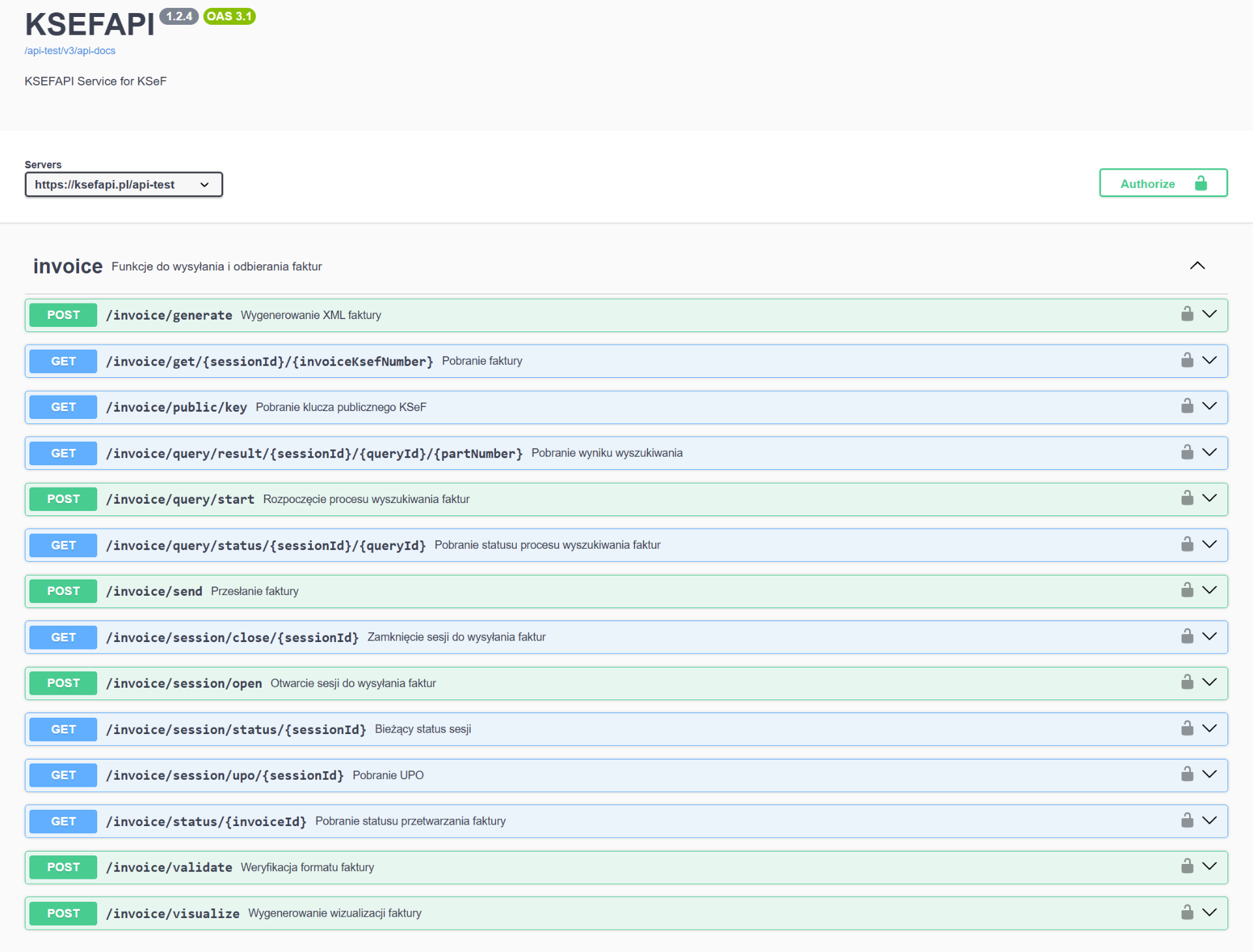Click lock icon on /invoice/validate row
This screenshot has height=952, width=1253.
(1187, 867)
